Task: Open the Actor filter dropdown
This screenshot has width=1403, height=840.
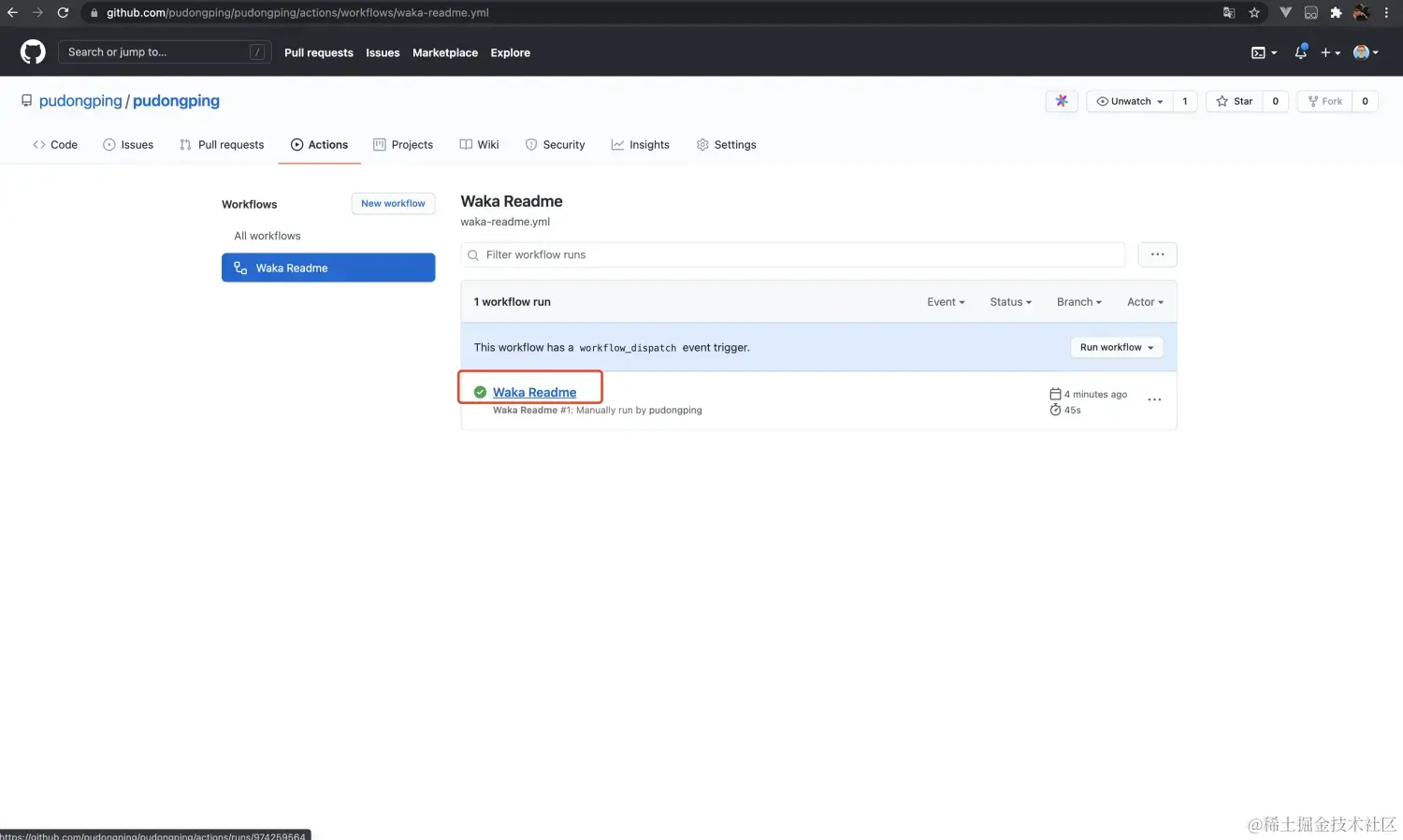Action: (x=1145, y=302)
